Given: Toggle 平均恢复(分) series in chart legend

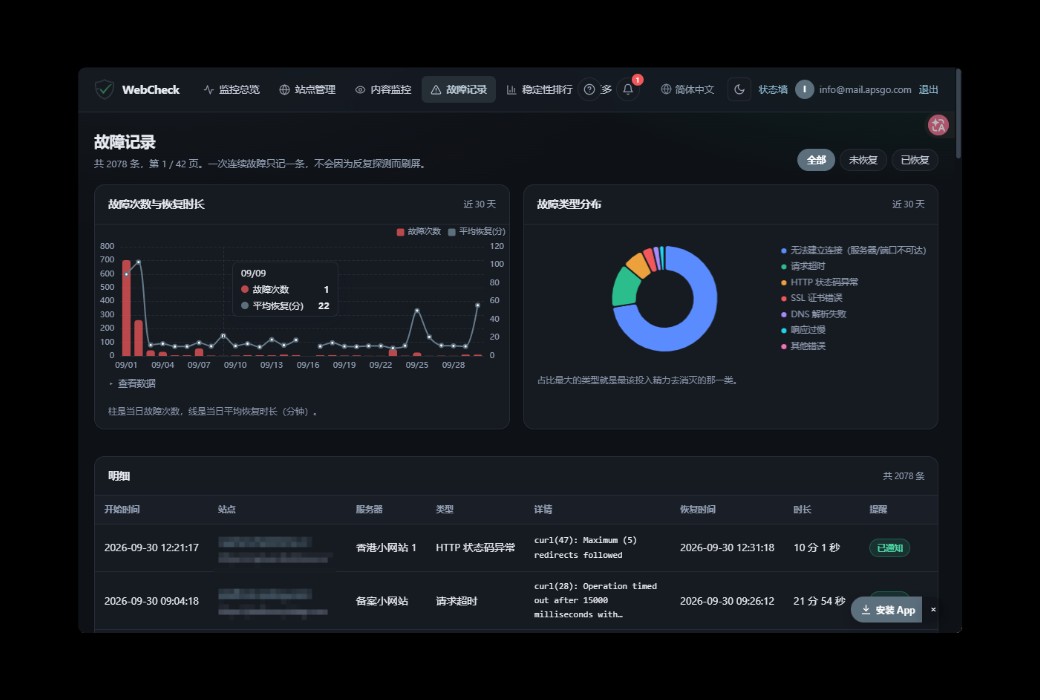Looking at the screenshot, I should point(476,232).
